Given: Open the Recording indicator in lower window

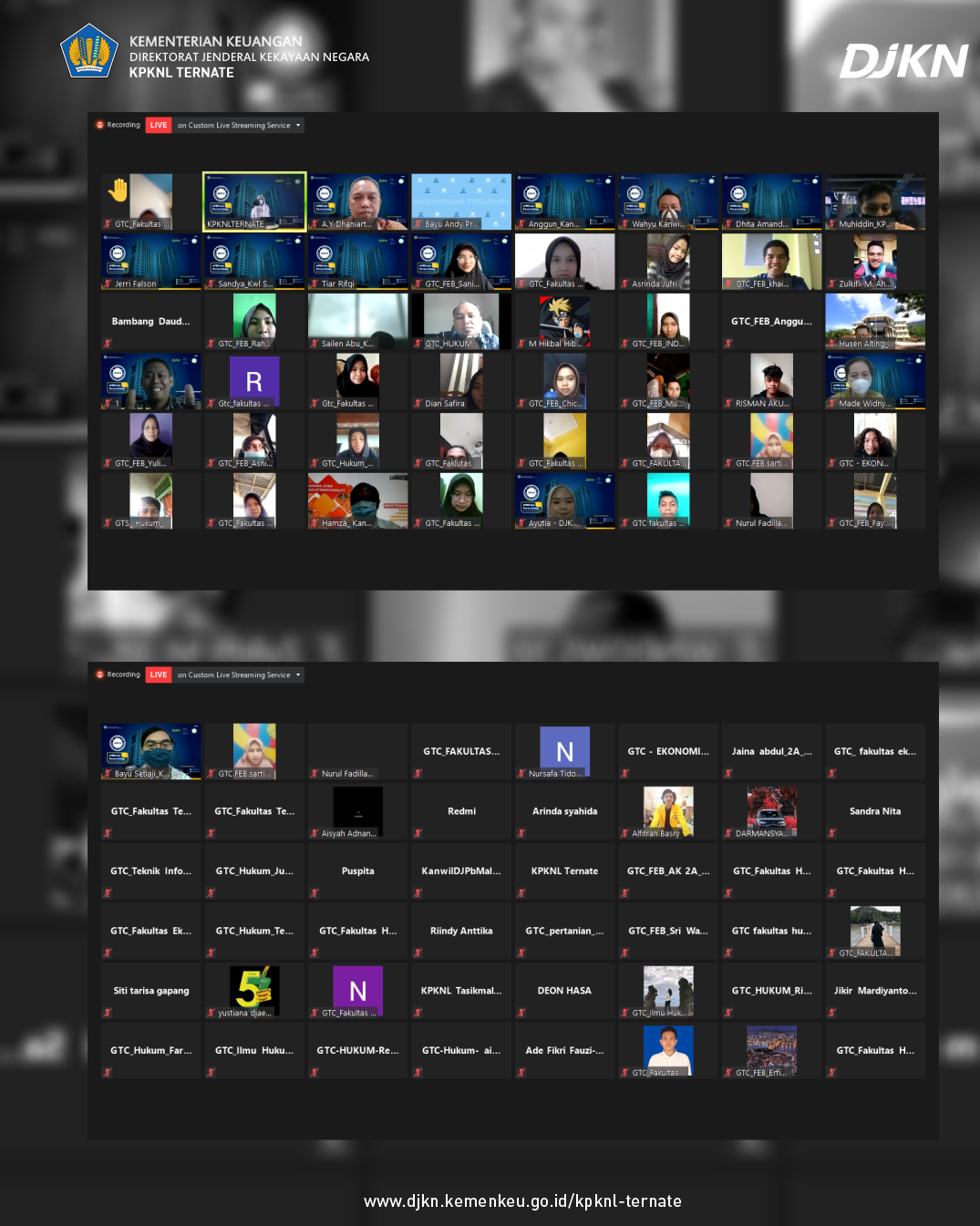Looking at the screenshot, I should [x=119, y=675].
